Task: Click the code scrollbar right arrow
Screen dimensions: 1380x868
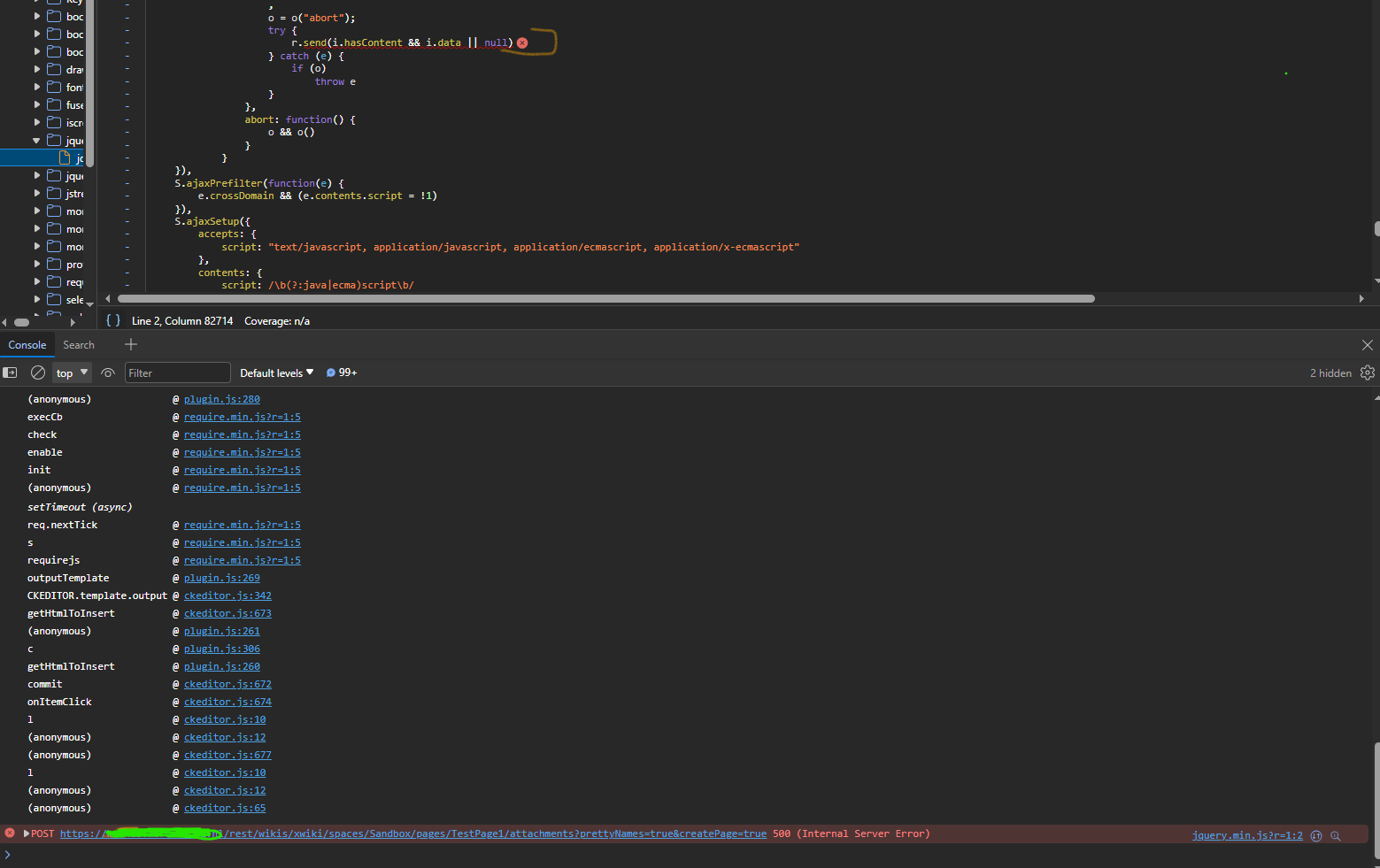Action: pos(1361,298)
